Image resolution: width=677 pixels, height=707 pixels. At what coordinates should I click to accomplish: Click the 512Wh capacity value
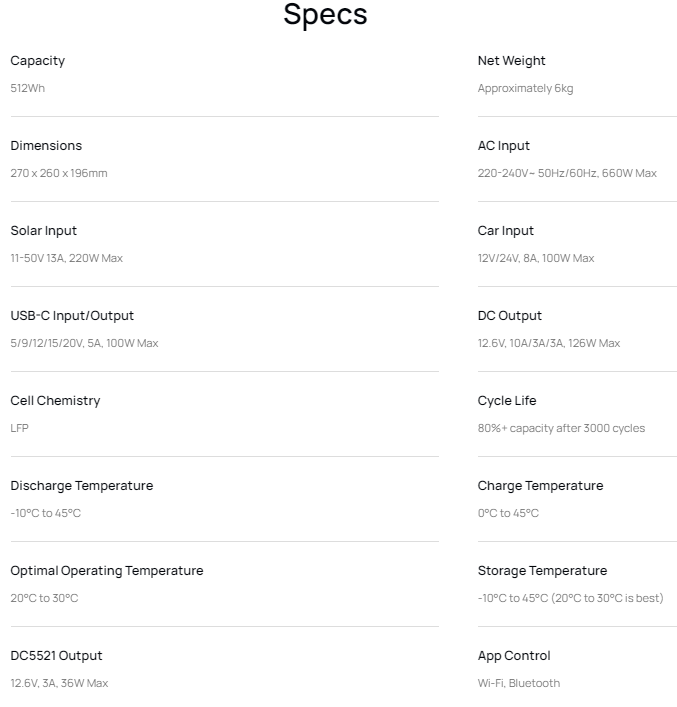[28, 88]
